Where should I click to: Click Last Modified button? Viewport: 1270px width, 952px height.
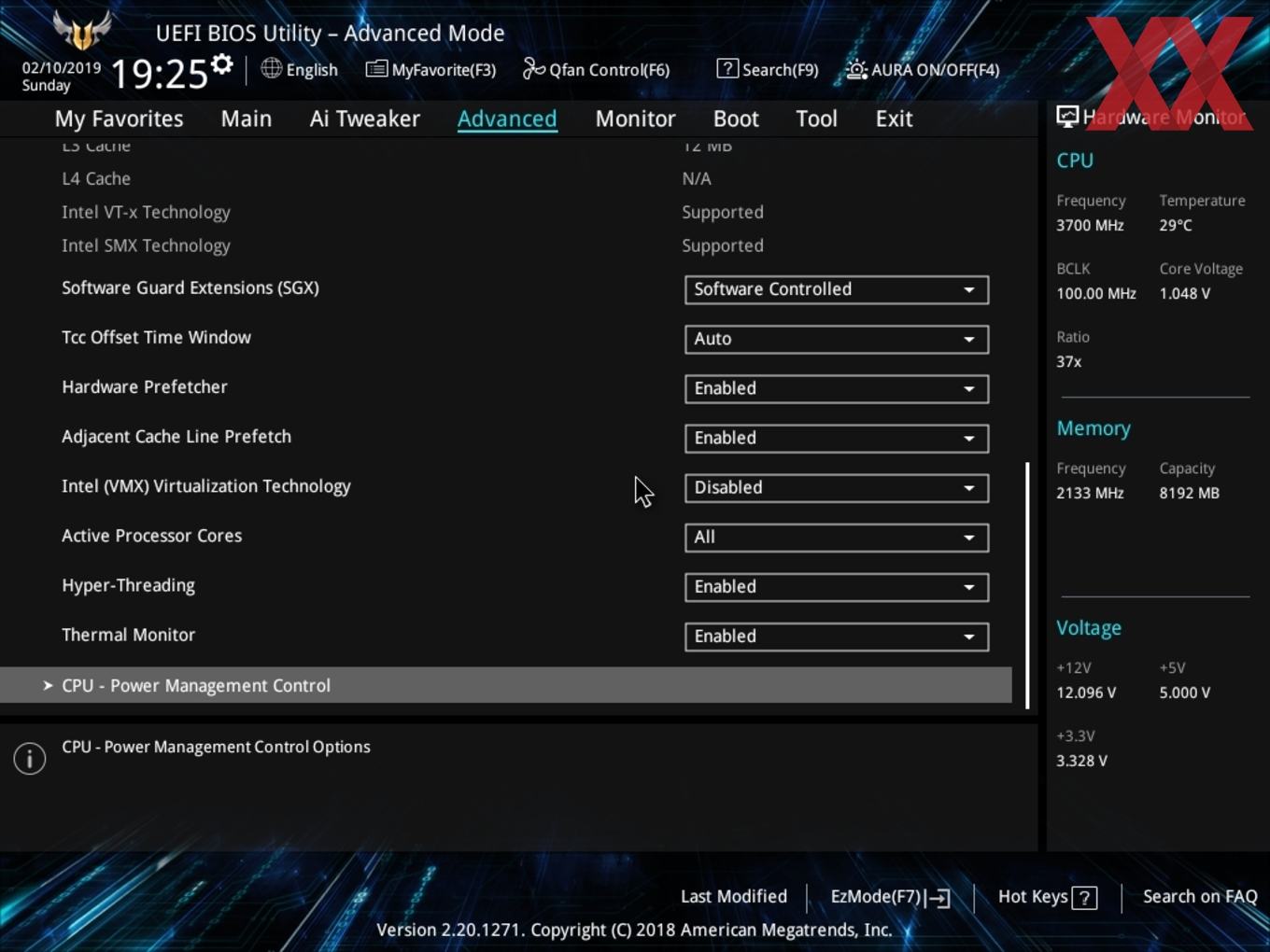tap(734, 896)
